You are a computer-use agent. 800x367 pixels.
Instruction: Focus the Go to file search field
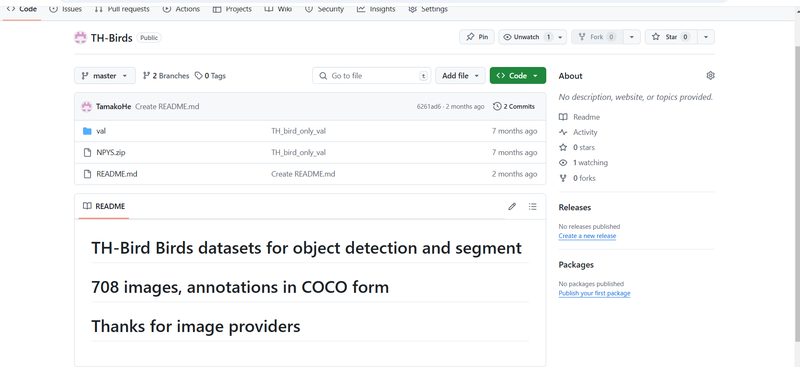tap(371, 76)
